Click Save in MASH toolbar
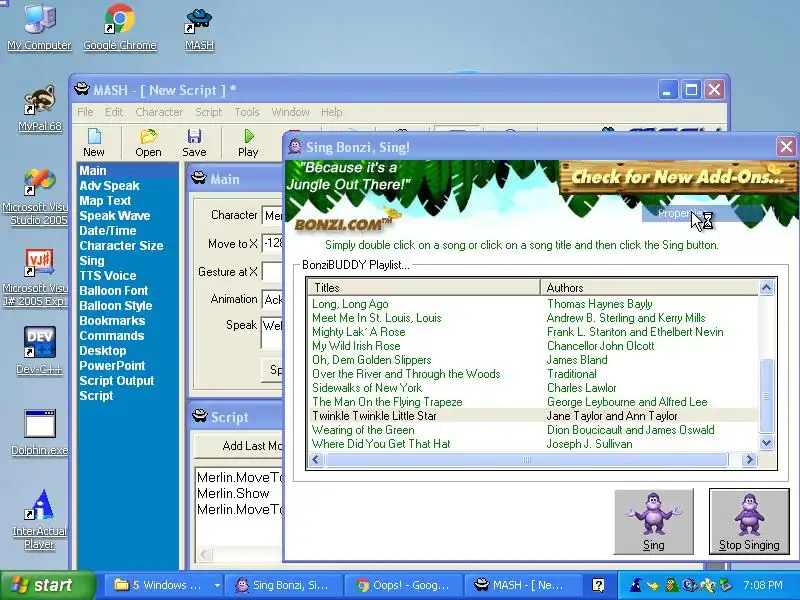Viewport: 800px width, 600px height. coord(194,142)
